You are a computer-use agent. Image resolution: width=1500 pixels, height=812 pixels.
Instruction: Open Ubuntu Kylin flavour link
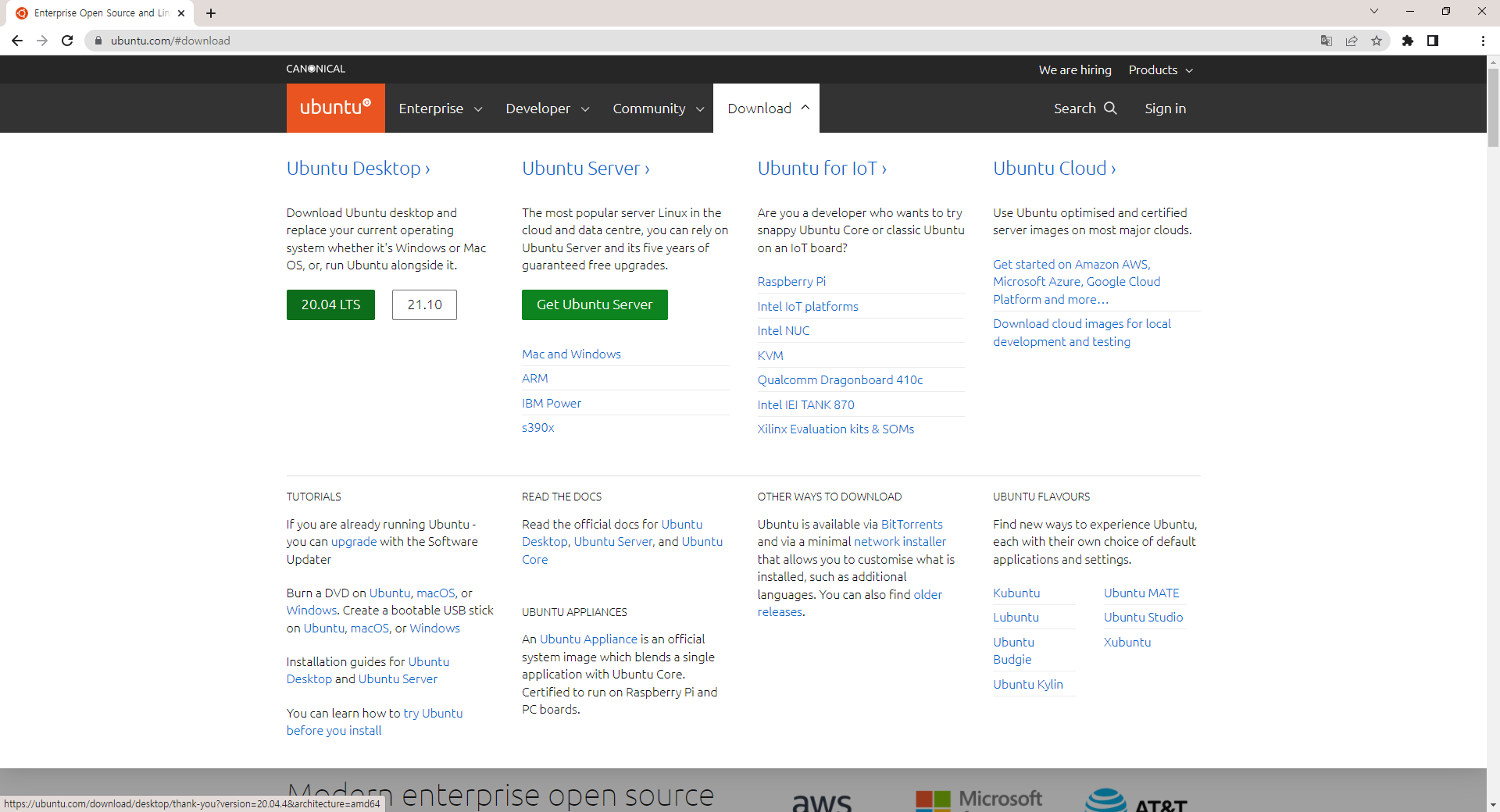click(x=1028, y=685)
